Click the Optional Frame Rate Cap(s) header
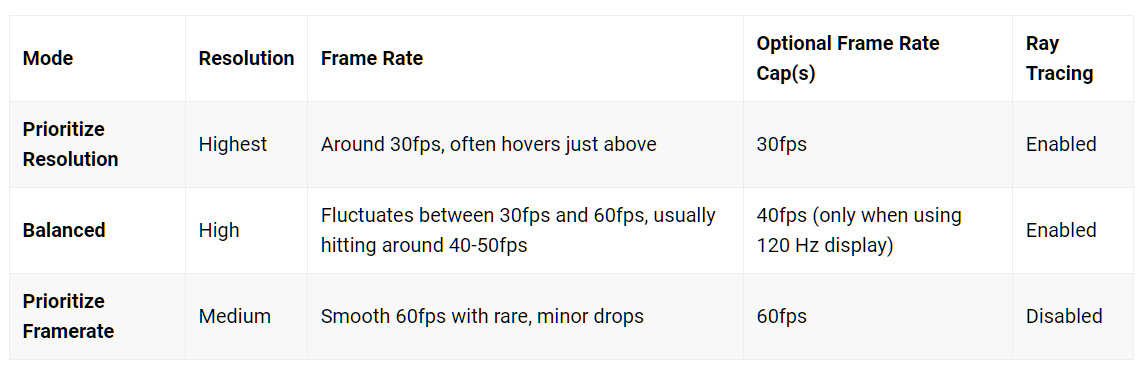 click(848, 58)
